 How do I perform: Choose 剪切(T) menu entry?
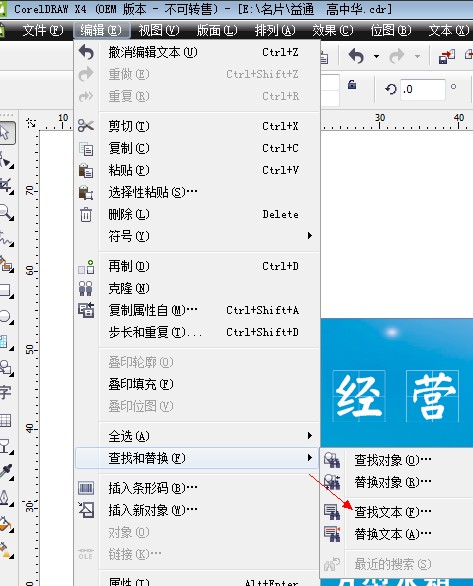[198, 126]
